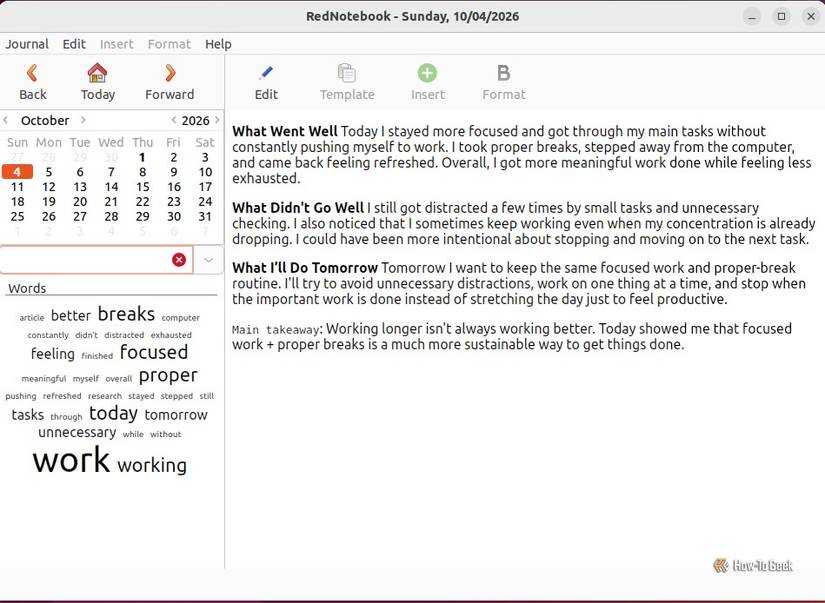Click 'today' in the word cloud
Image resolution: width=825 pixels, height=603 pixels.
[x=113, y=413]
